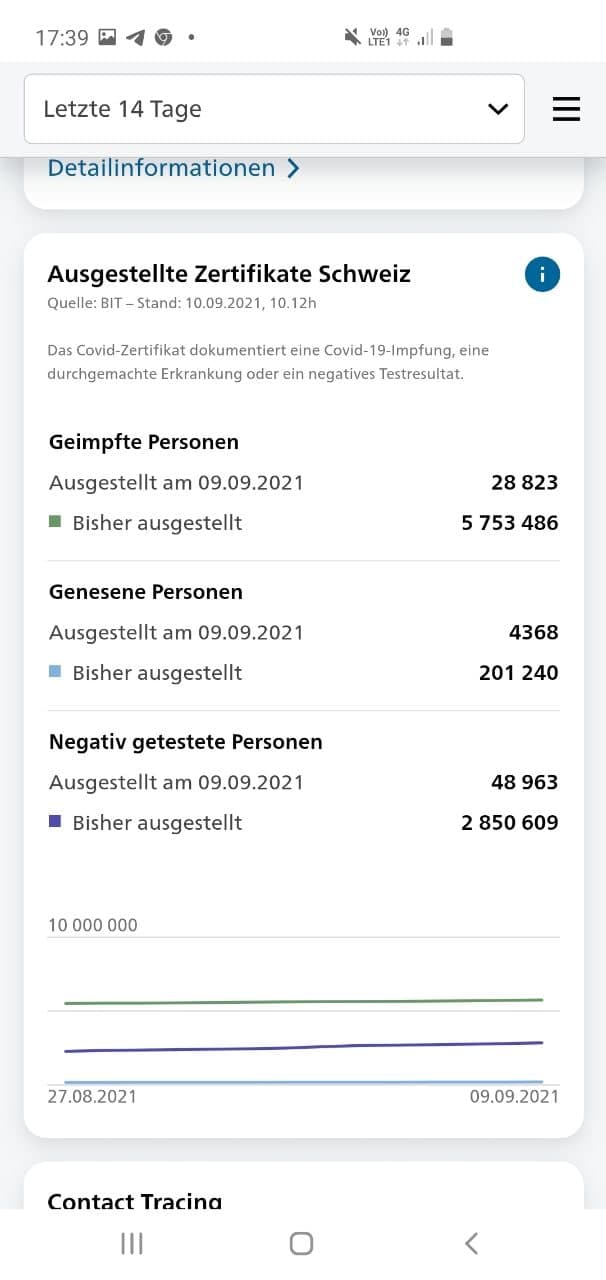606x1280 pixels.
Task: Click the dropdown chevron arrow
Action: point(498,109)
